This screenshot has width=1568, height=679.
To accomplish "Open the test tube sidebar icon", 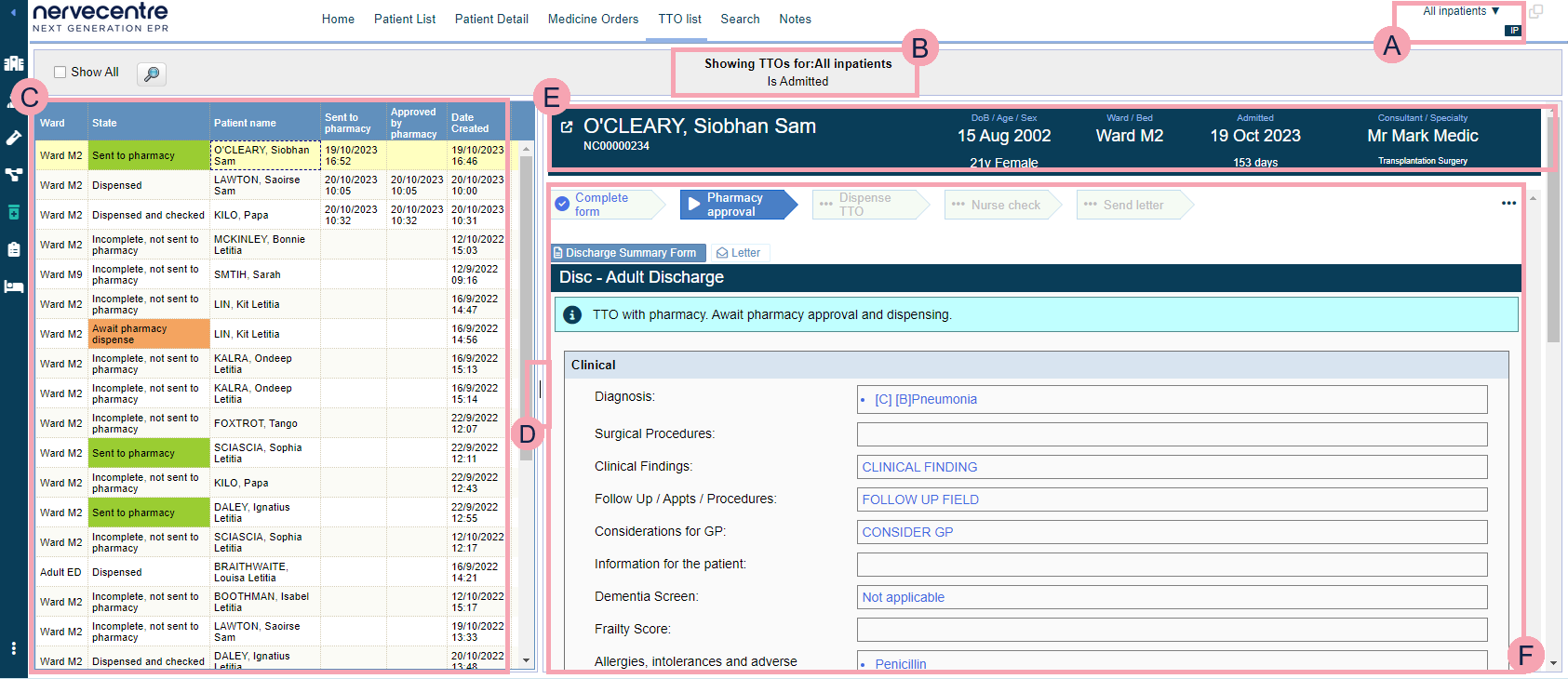I will [14, 138].
